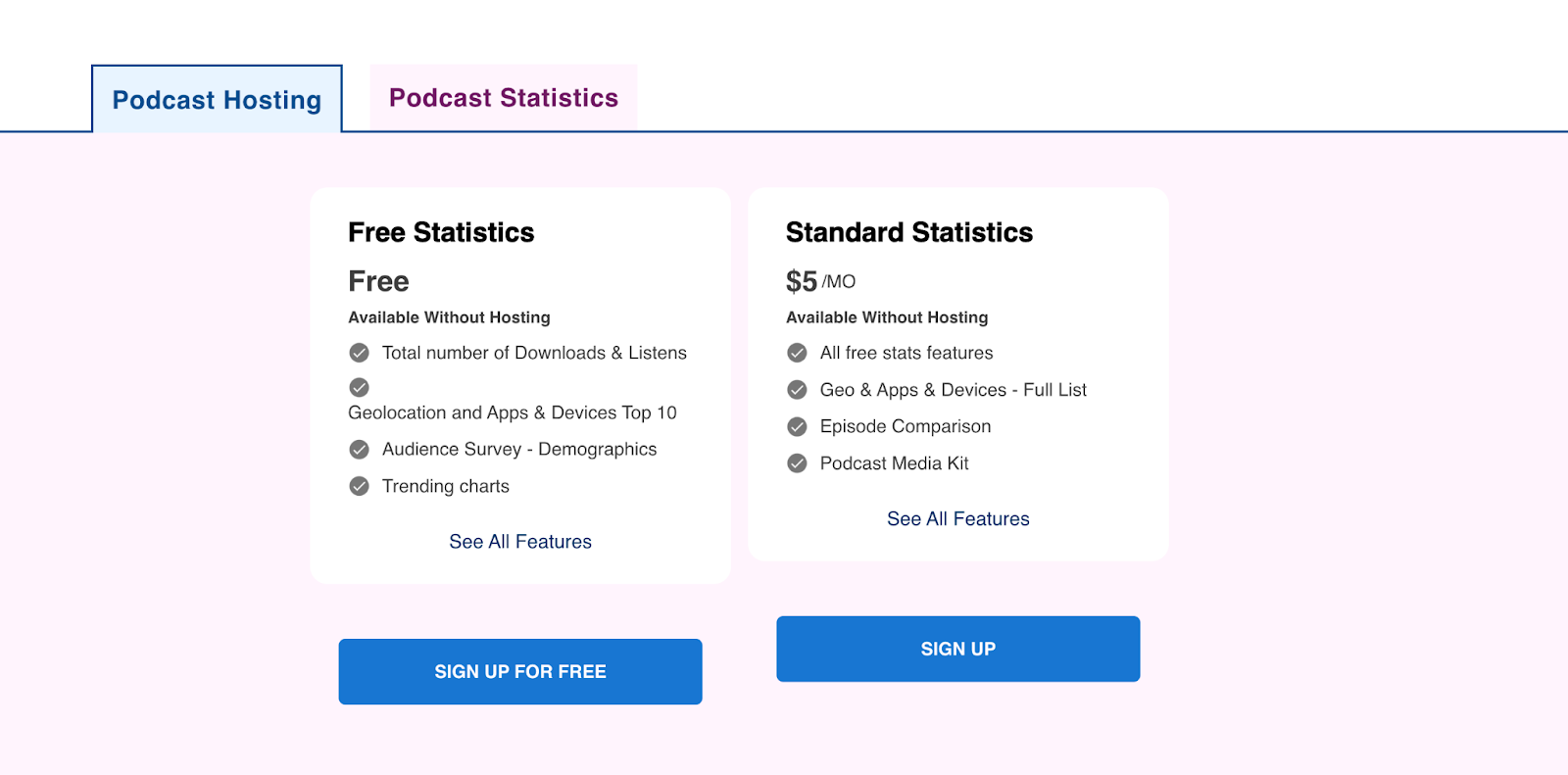1568x775 pixels.
Task: Click the checkmark beside All free stats features
Action: click(x=796, y=353)
